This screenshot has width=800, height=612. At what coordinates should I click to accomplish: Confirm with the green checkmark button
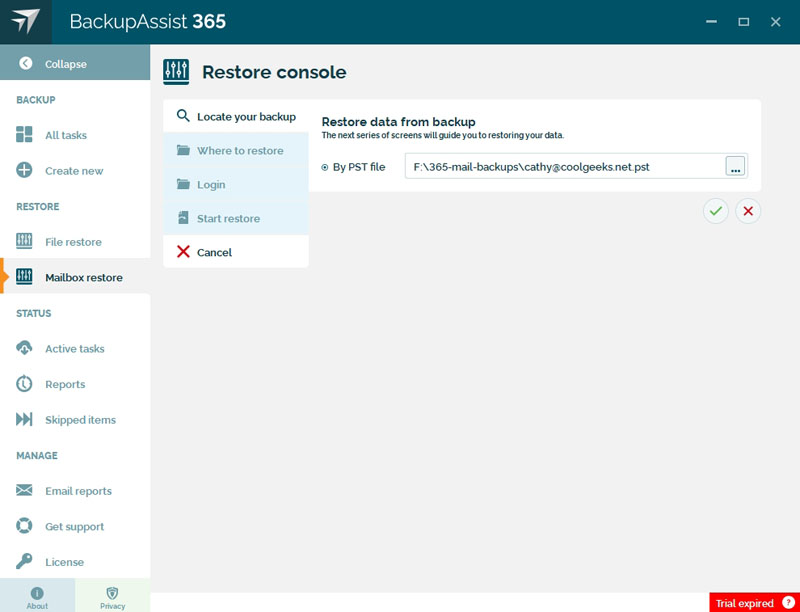click(x=716, y=211)
